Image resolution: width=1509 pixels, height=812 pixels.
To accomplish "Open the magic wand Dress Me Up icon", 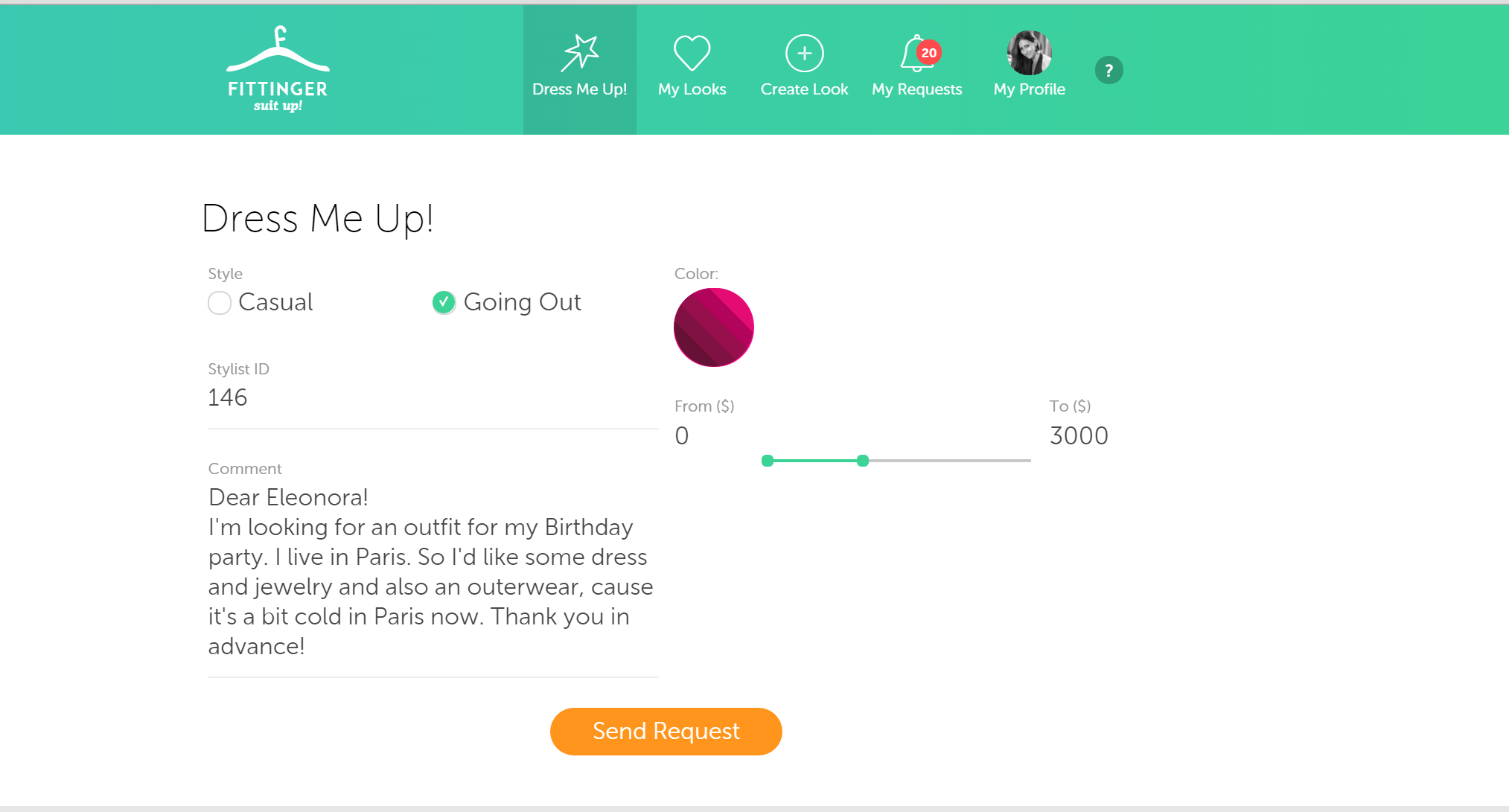I will coord(580,53).
